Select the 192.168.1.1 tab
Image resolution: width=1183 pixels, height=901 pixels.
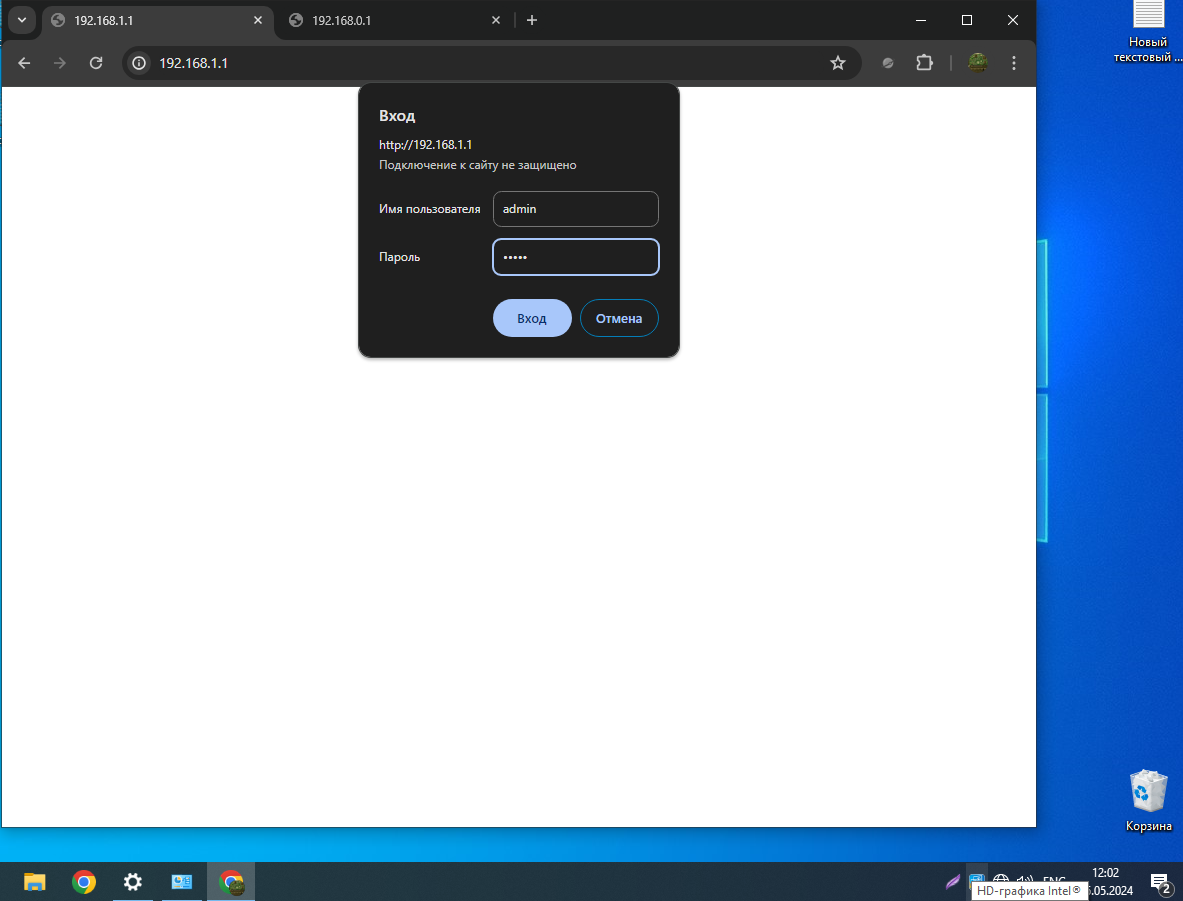pyautogui.click(x=150, y=20)
